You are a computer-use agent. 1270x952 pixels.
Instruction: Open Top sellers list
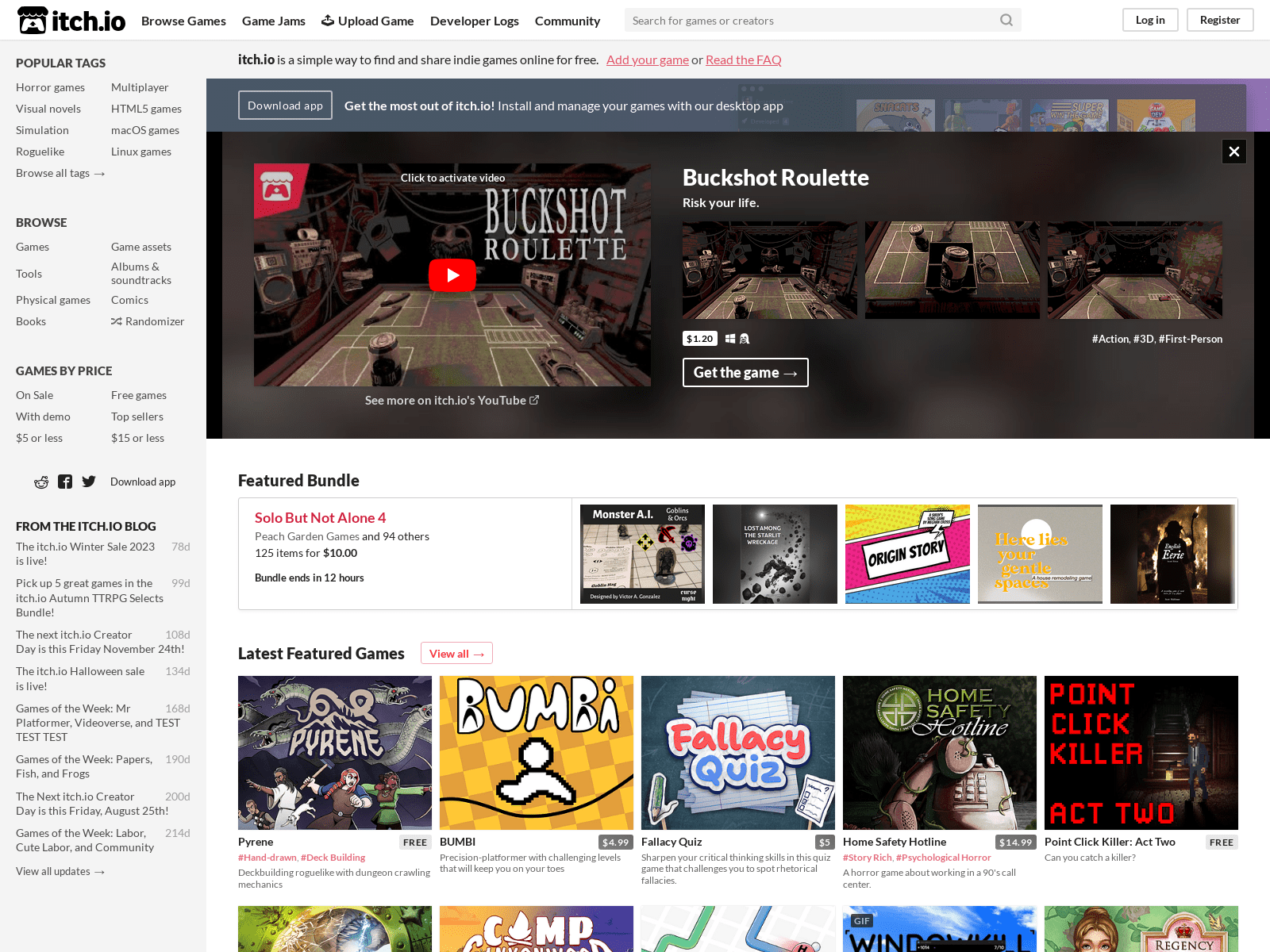coord(137,416)
